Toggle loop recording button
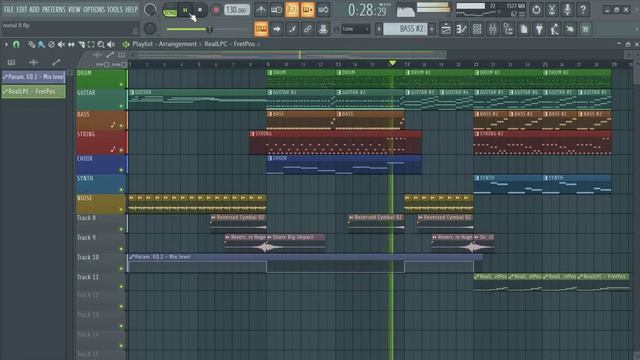Image resolution: width=640 pixels, height=360 pixels. (x=323, y=9)
